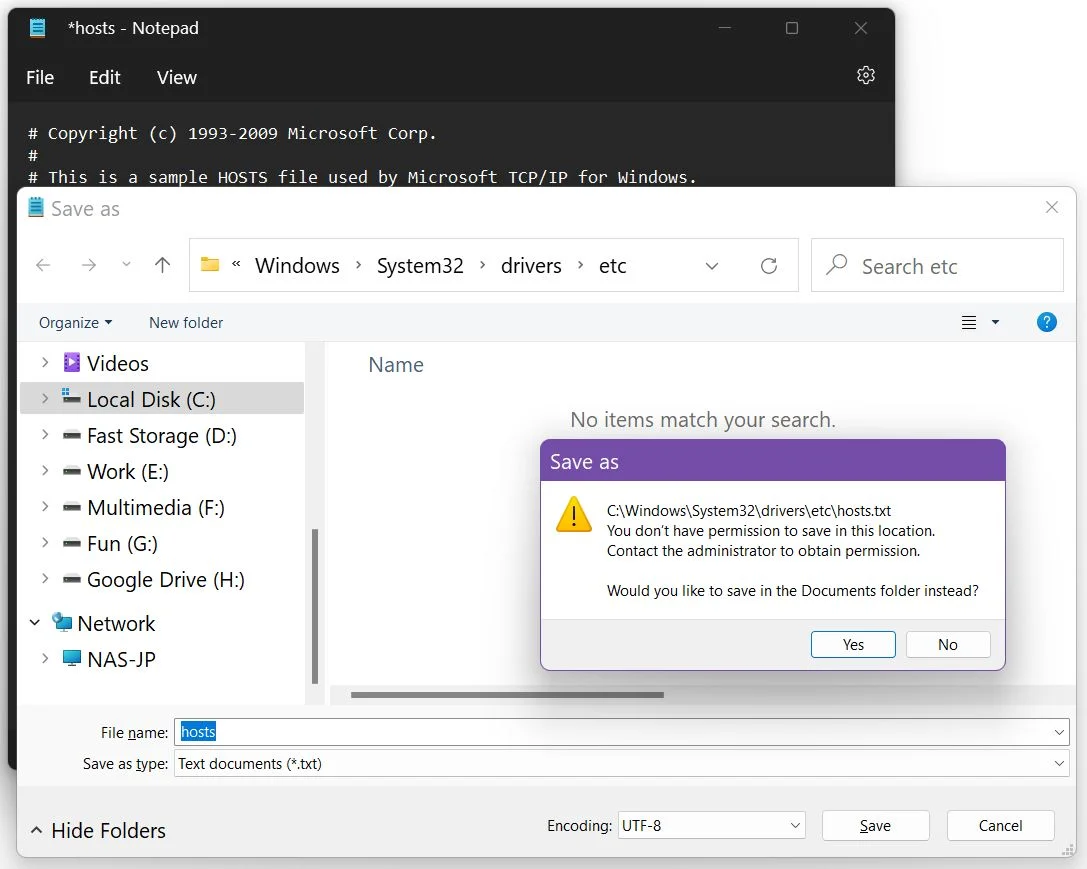Expand the Multimedia (F:) tree node
Screen dimensions: 1087x869
tap(45, 507)
